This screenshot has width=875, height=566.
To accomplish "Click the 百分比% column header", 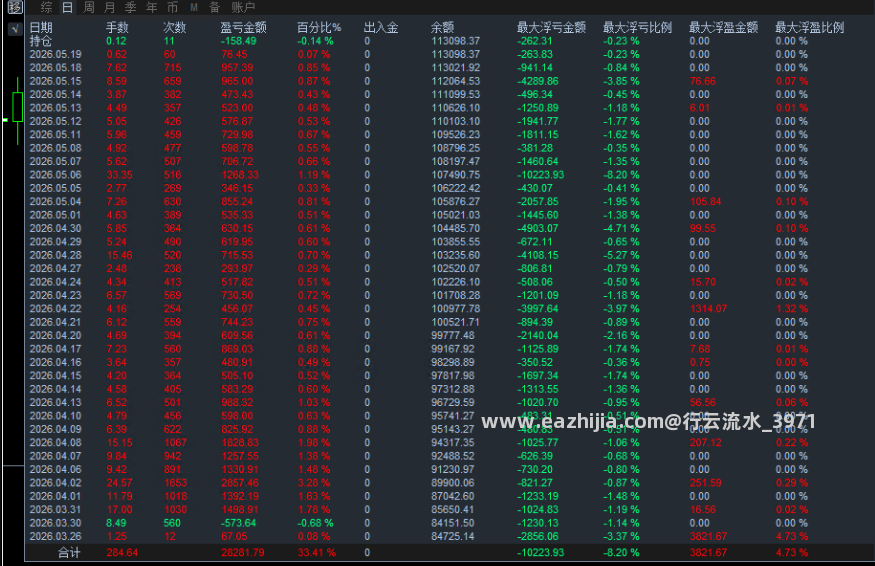I will pos(319,27).
